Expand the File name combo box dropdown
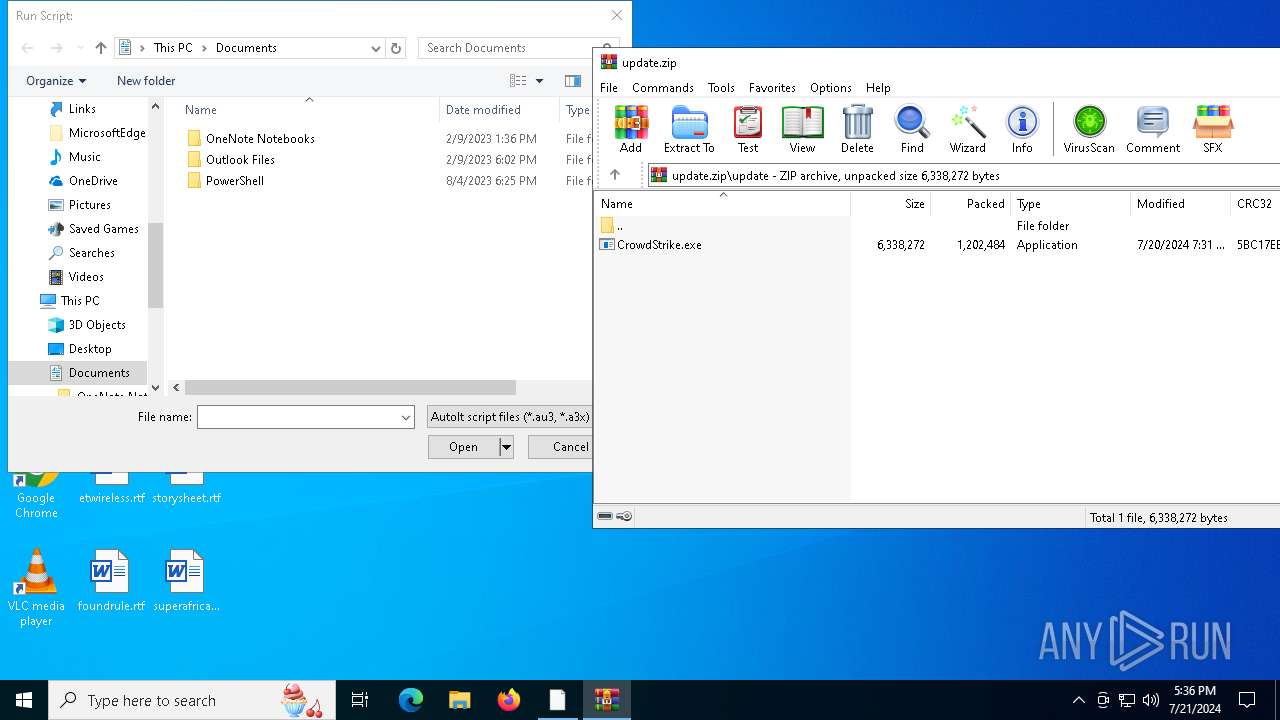1280x720 pixels. click(406, 417)
